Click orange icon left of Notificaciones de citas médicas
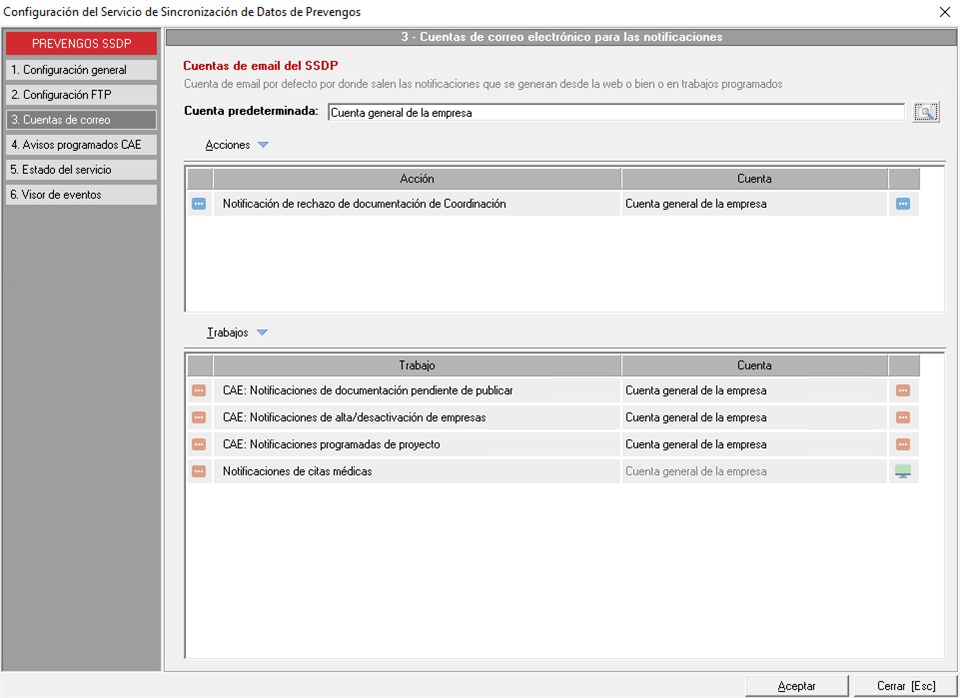 click(199, 472)
